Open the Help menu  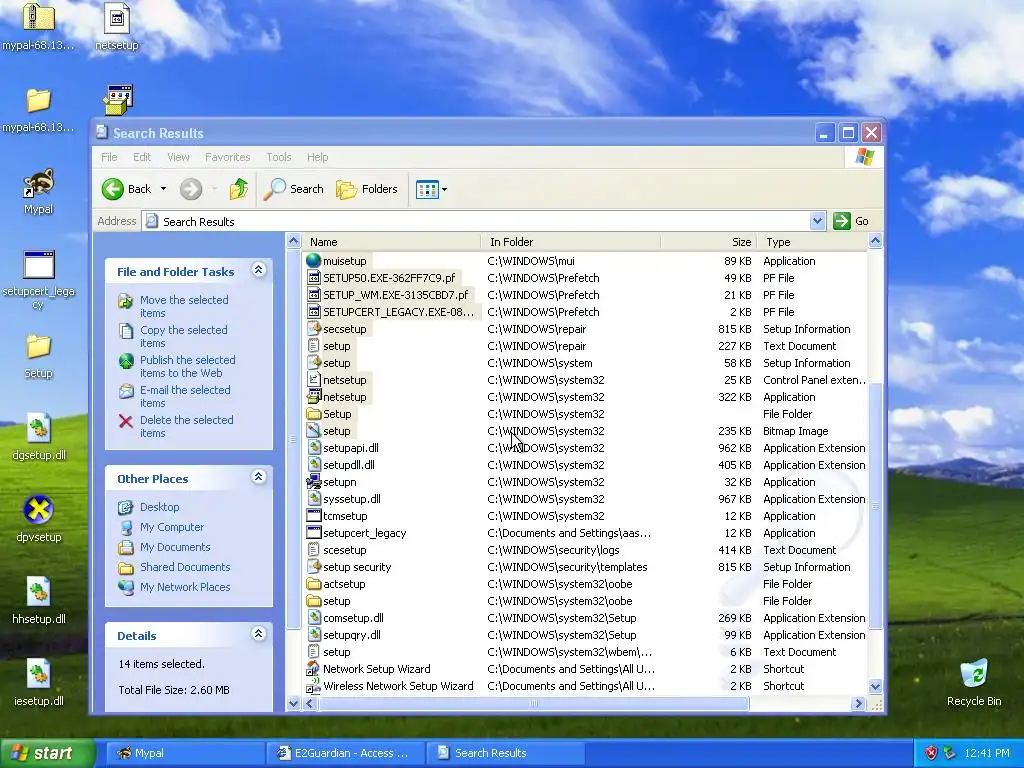317,157
